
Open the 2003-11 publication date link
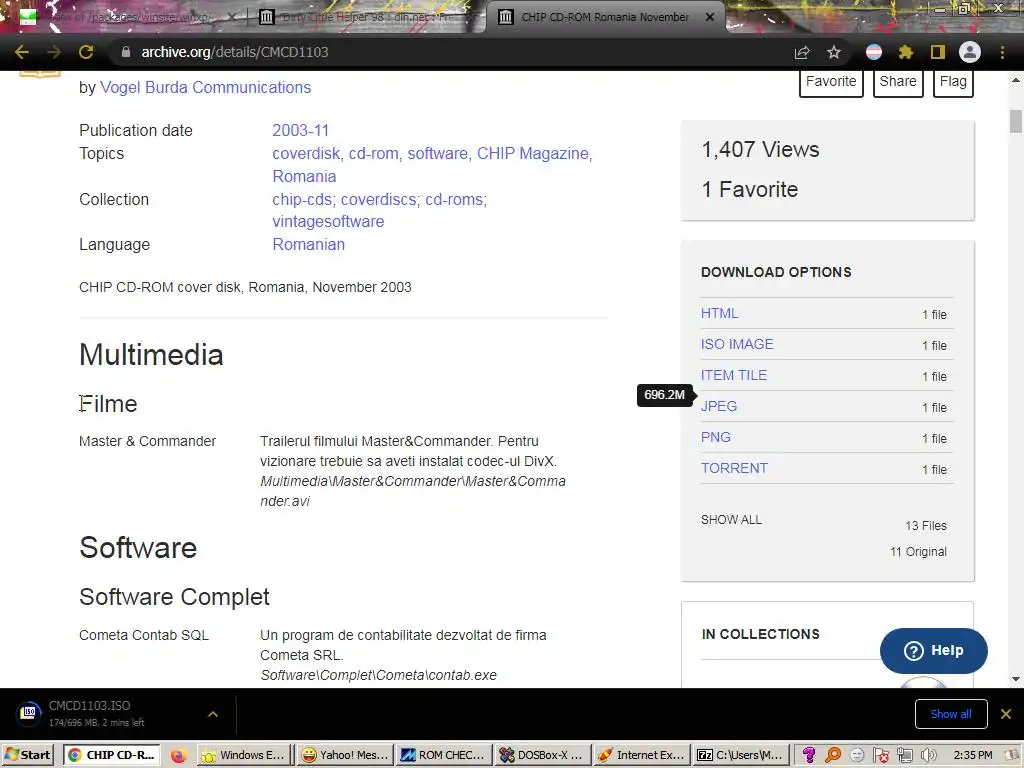click(300, 131)
